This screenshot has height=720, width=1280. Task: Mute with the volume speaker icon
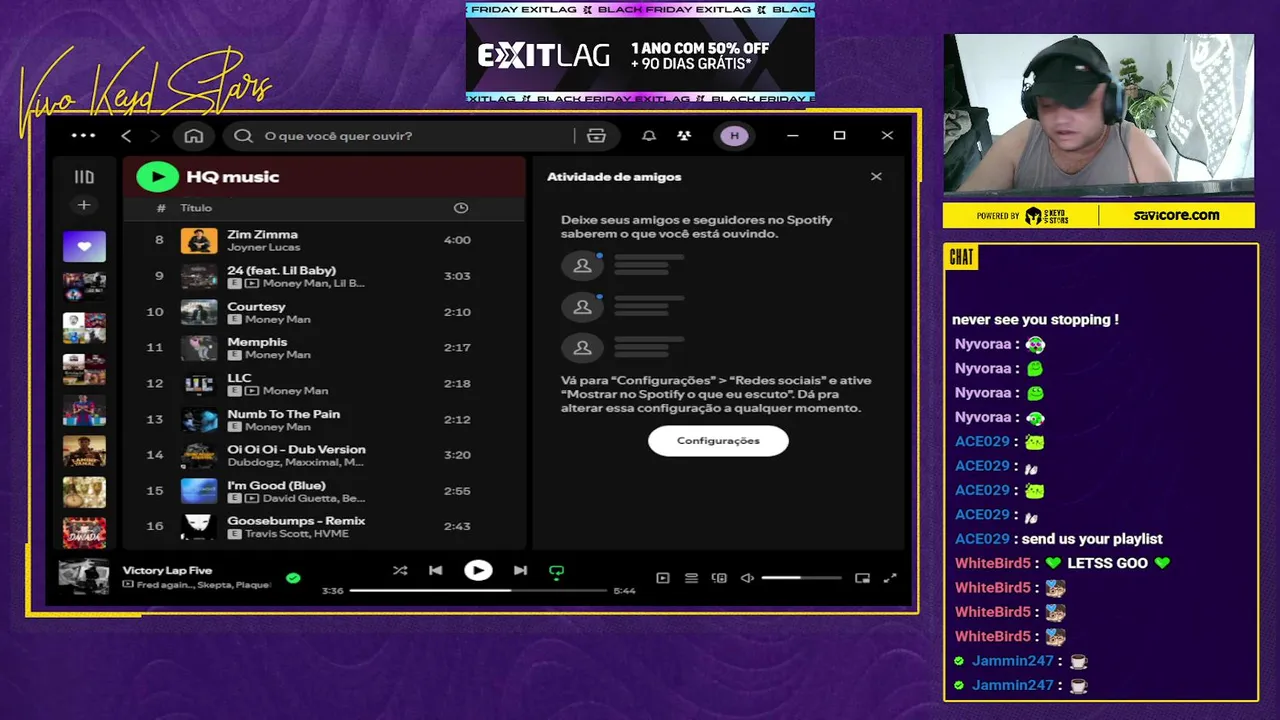(747, 578)
